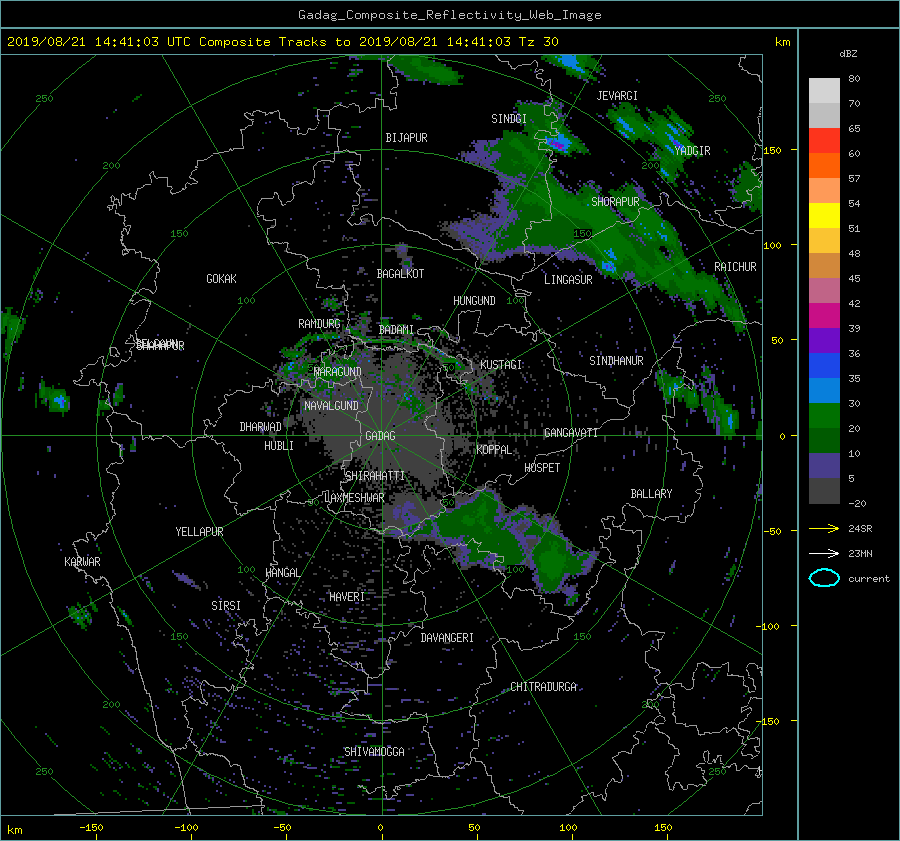The image size is (900, 841).
Task: Click the YADGIR city label
Action: (692, 151)
